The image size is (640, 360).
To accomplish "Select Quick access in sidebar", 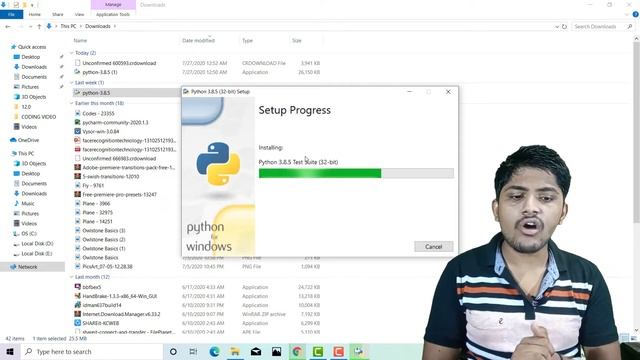I will coord(32,47).
